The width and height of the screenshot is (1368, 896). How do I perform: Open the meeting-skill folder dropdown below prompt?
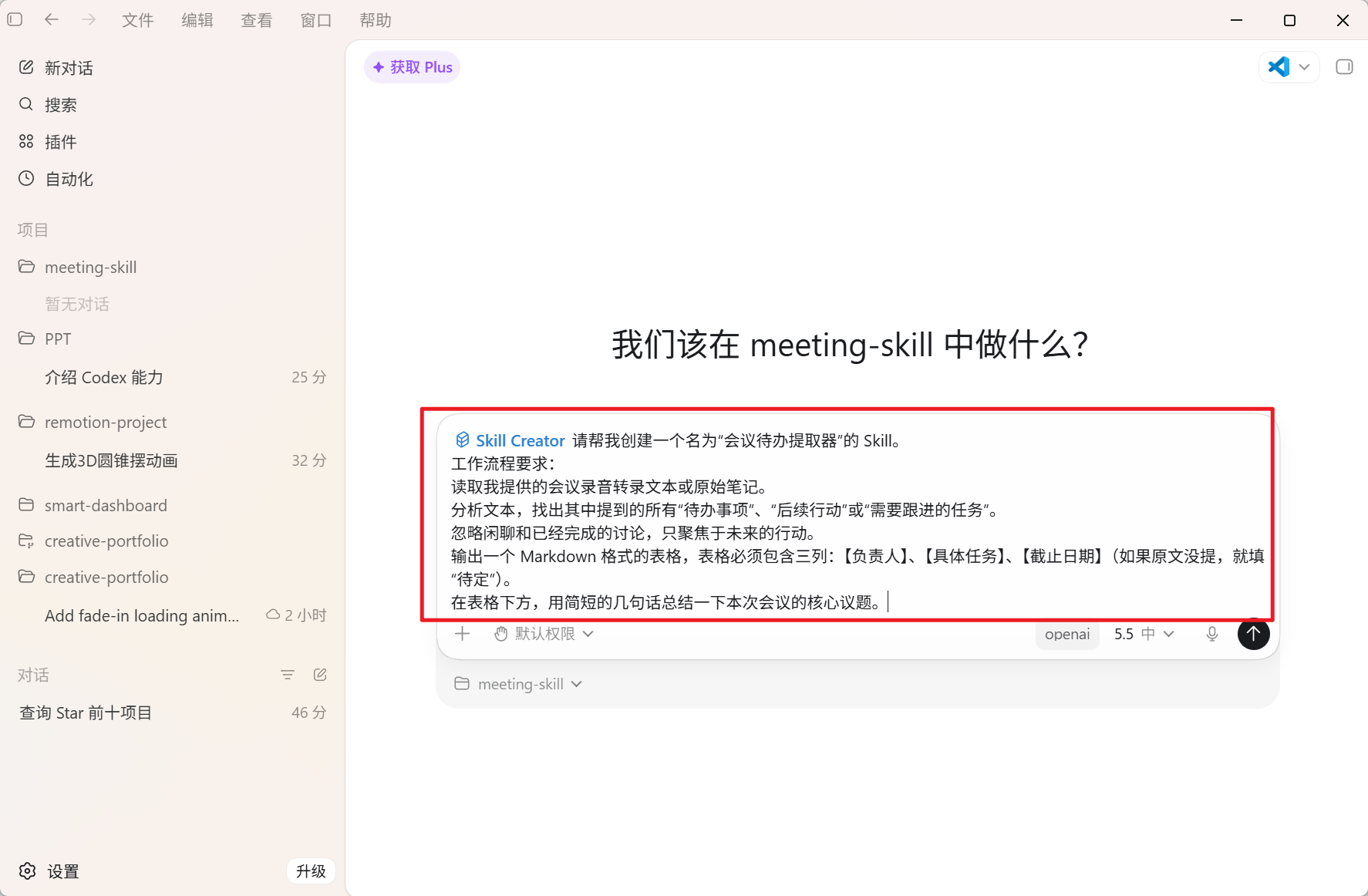tap(518, 684)
